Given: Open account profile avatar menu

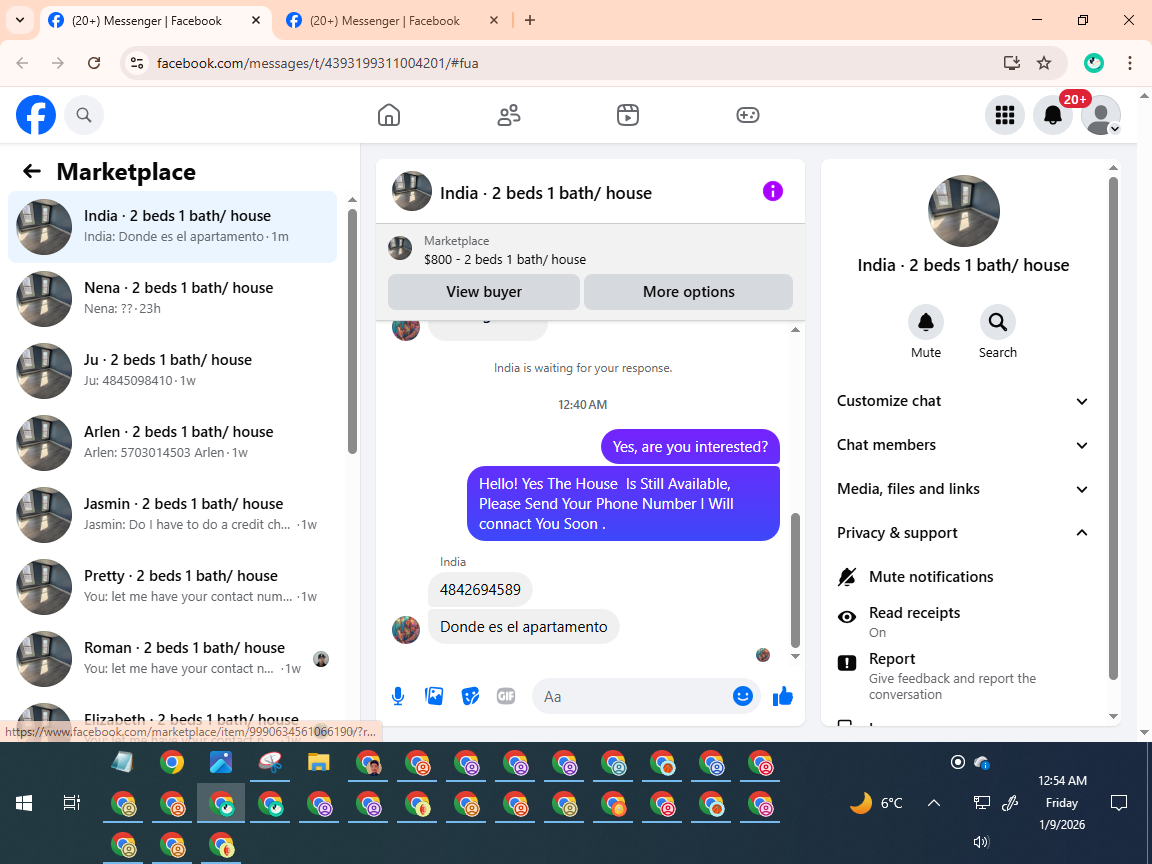Looking at the screenshot, I should pos(1101,115).
